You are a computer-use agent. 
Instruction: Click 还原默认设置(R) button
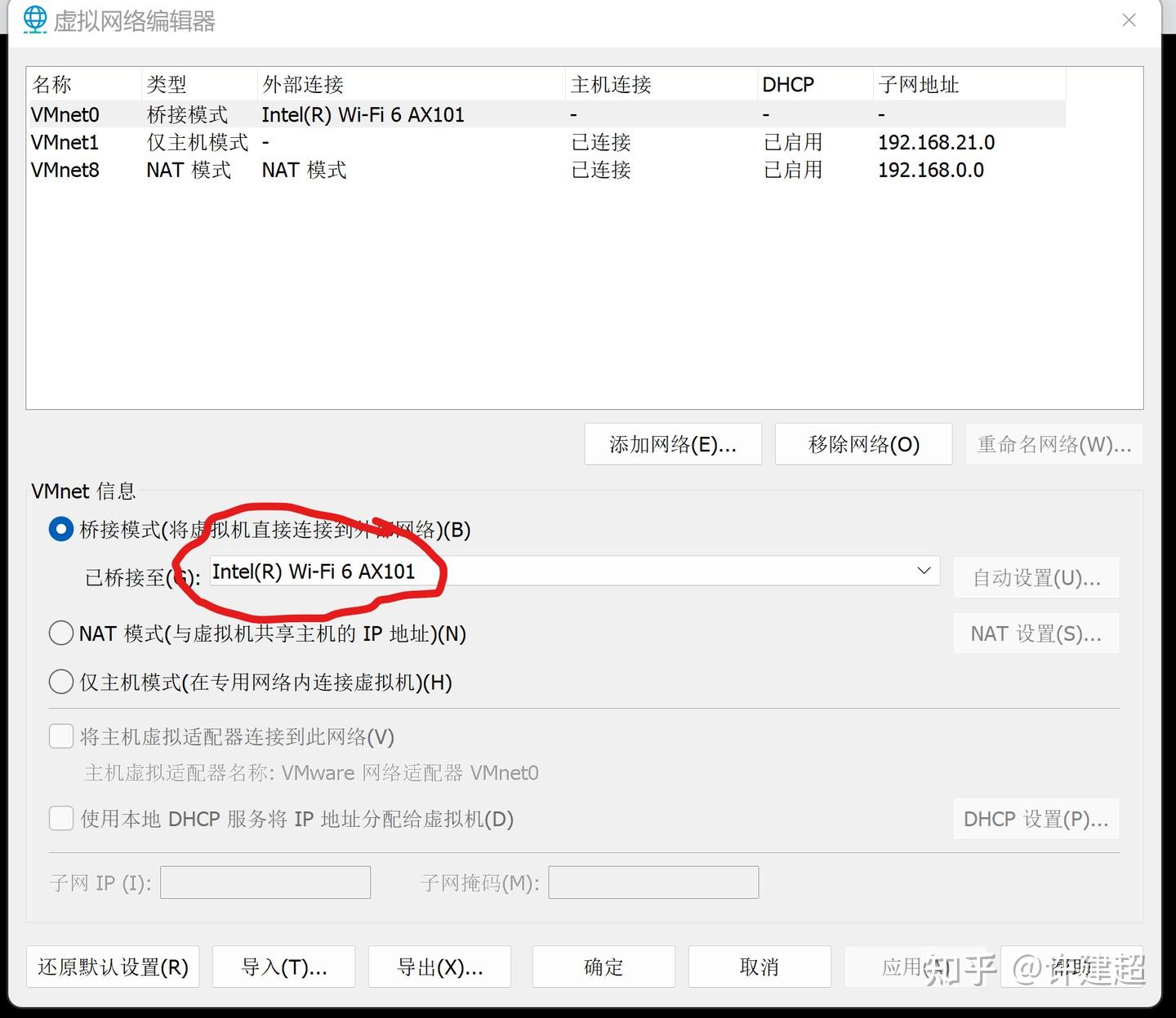[113, 967]
